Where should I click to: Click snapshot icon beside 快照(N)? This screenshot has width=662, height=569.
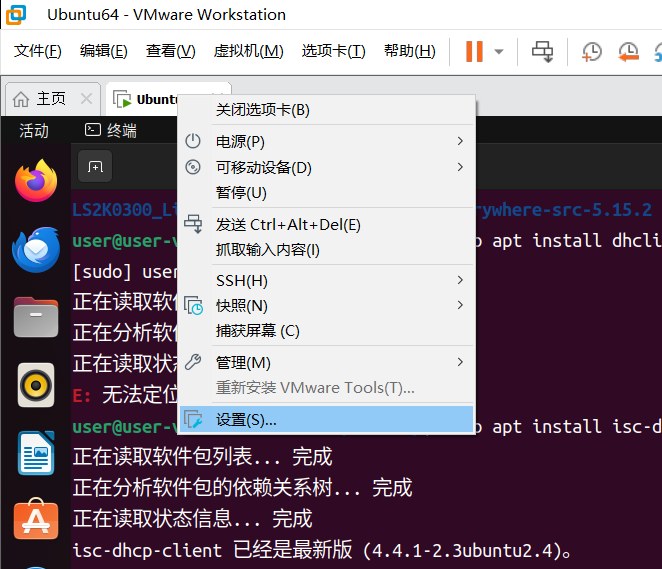point(193,305)
